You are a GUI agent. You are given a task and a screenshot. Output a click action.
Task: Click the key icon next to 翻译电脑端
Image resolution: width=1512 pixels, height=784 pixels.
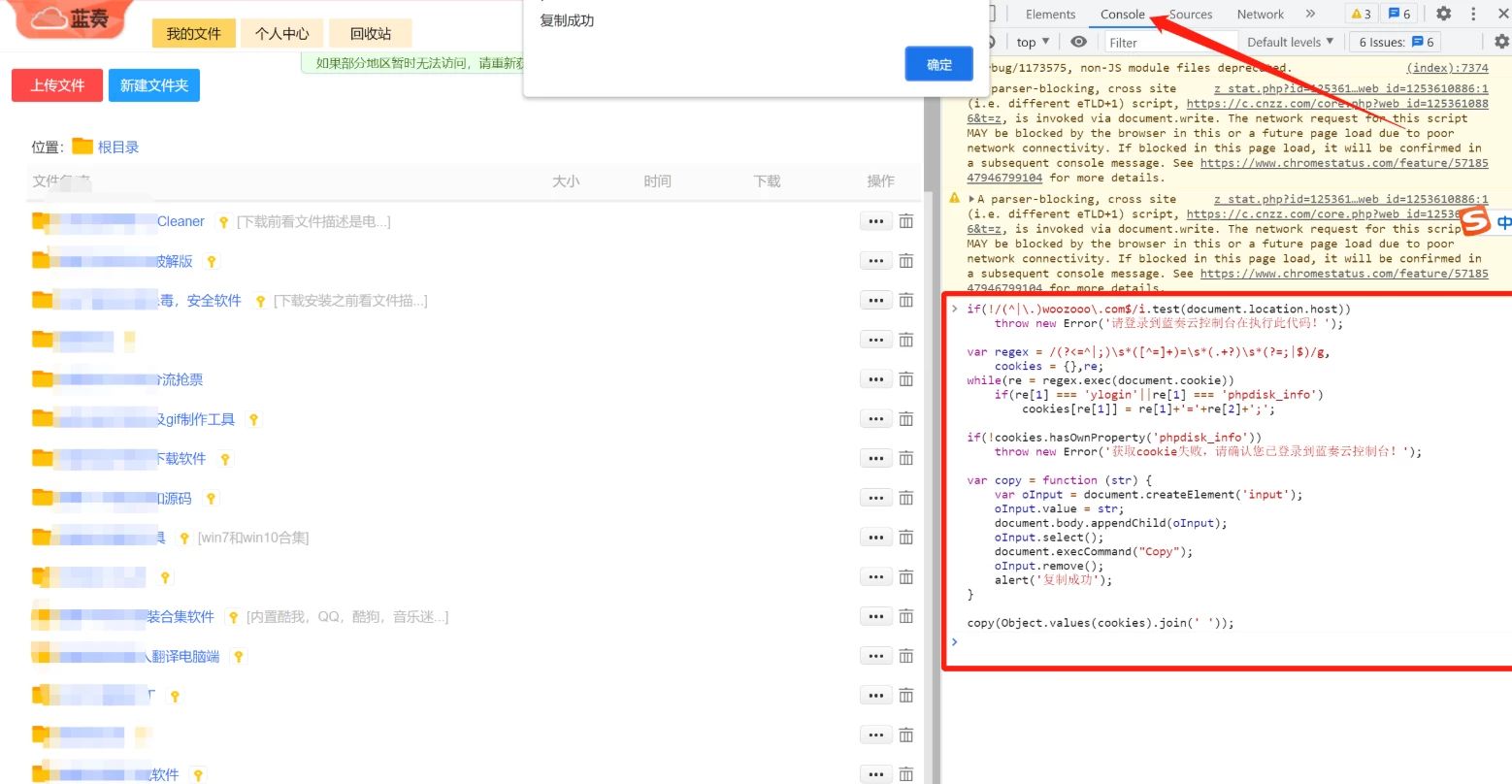[238, 657]
